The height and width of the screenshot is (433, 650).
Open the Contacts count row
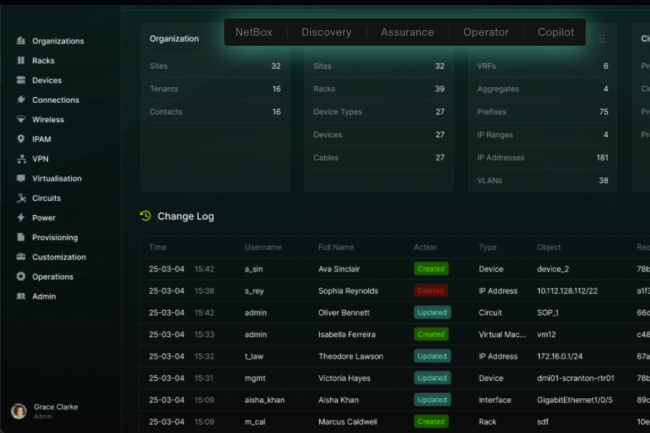tap(215, 111)
